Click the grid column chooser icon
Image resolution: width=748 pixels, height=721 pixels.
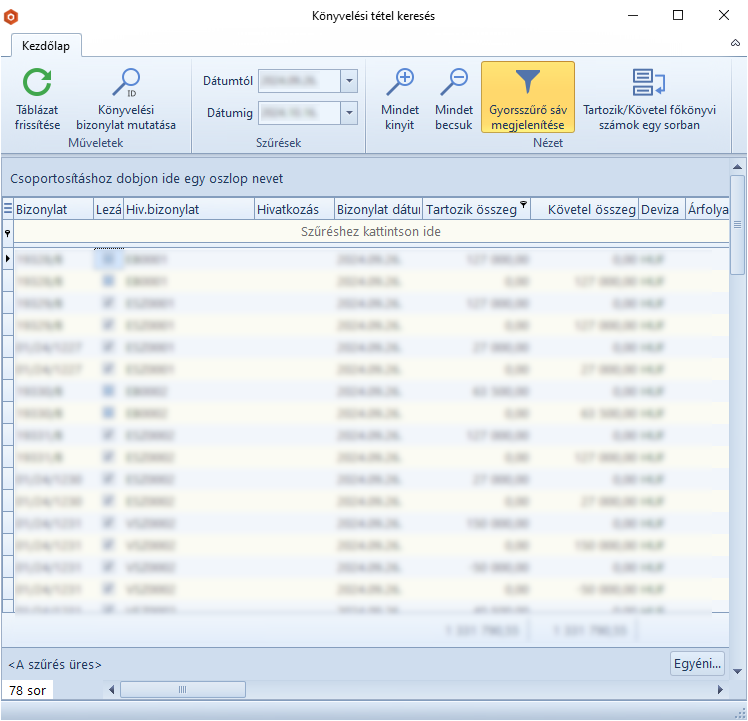[x=8, y=209]
